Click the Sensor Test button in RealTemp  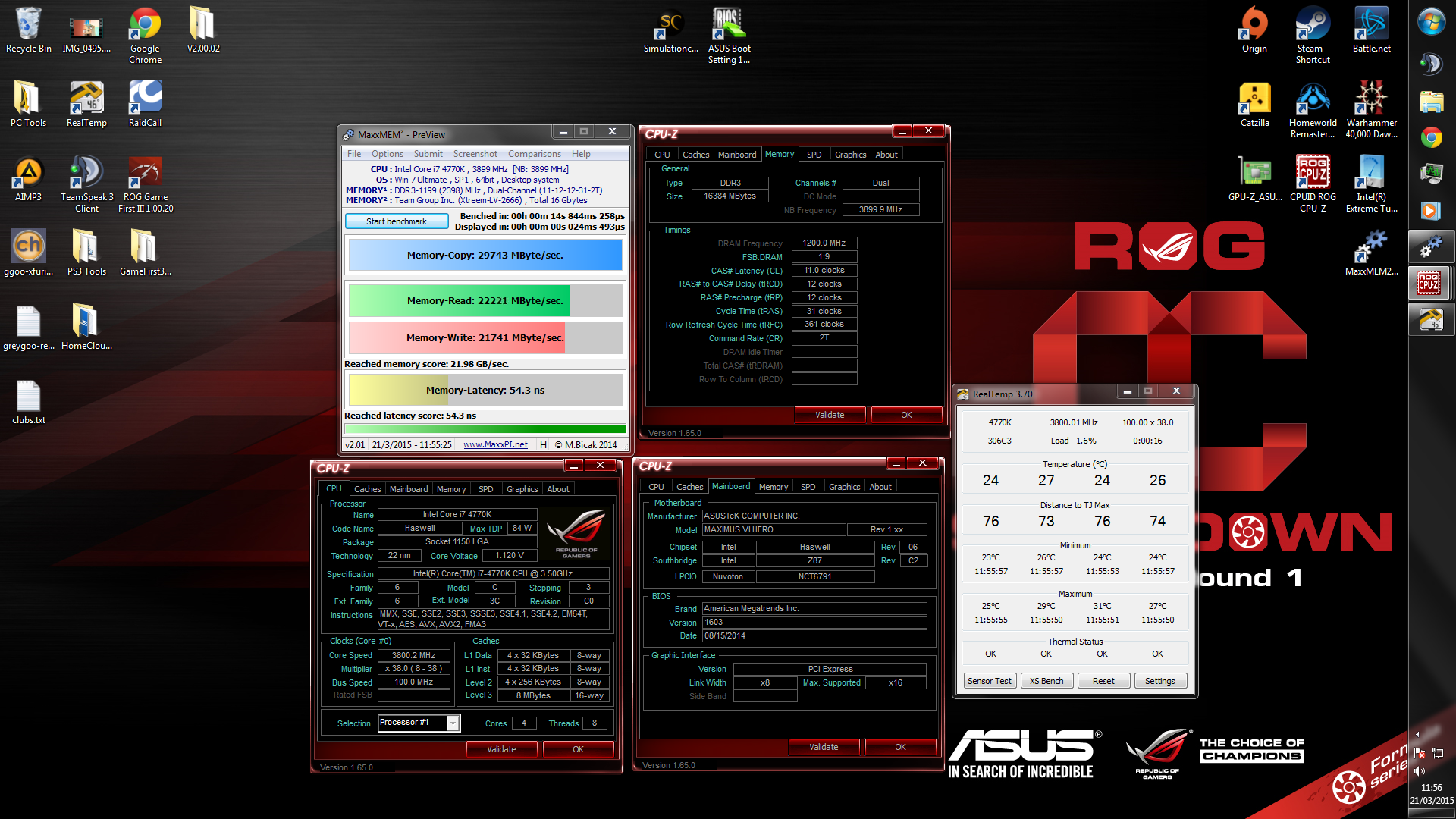[989, 681]
